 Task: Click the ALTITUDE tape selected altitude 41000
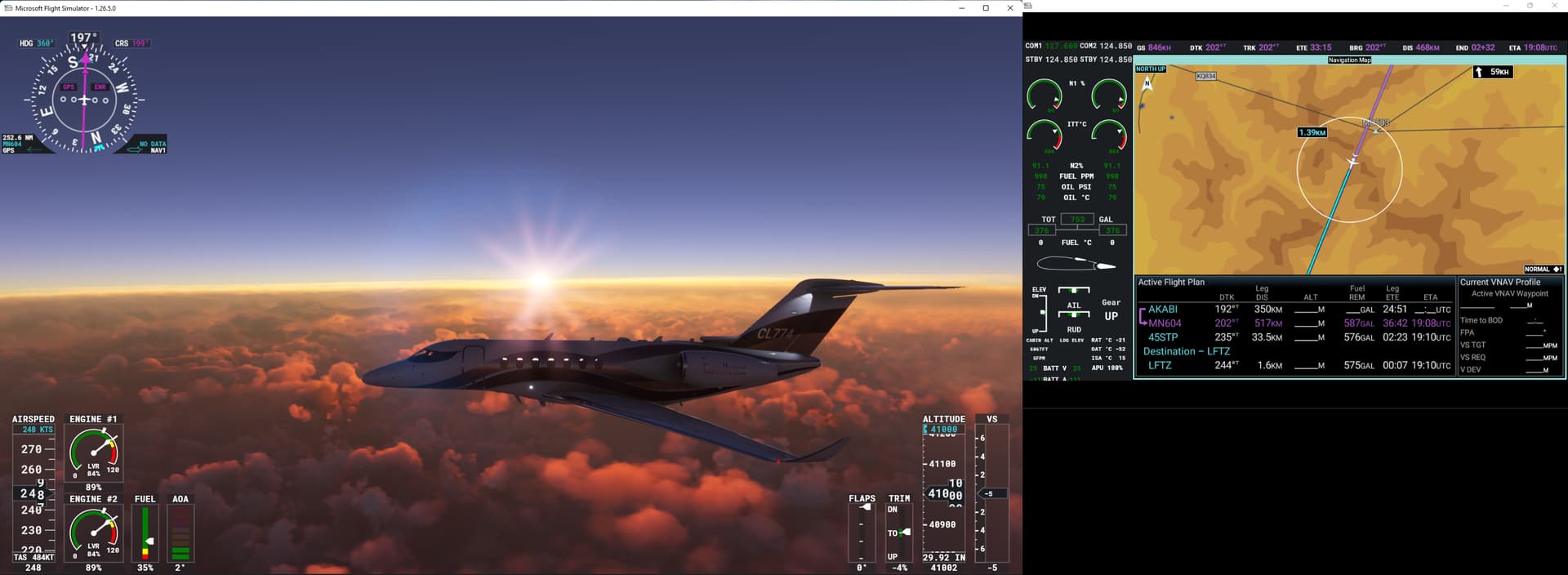click(x=944, y=430)
